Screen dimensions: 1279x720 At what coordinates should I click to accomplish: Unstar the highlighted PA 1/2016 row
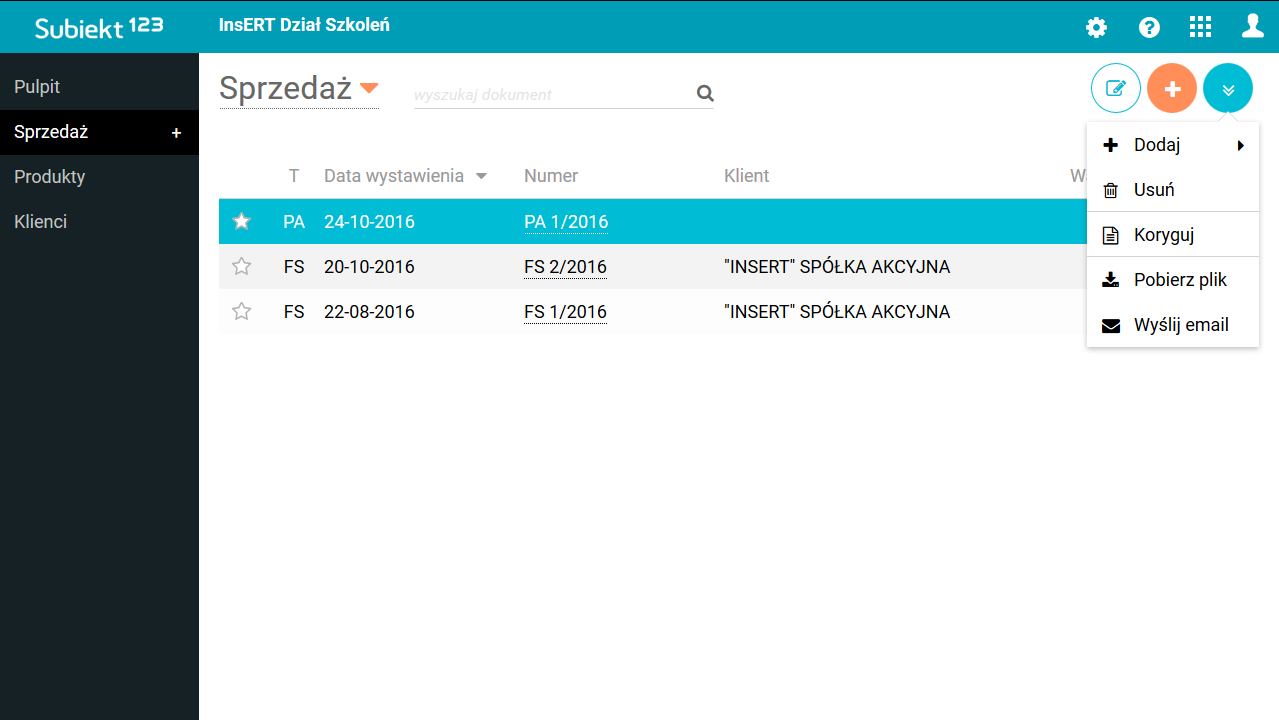[241, 221]
